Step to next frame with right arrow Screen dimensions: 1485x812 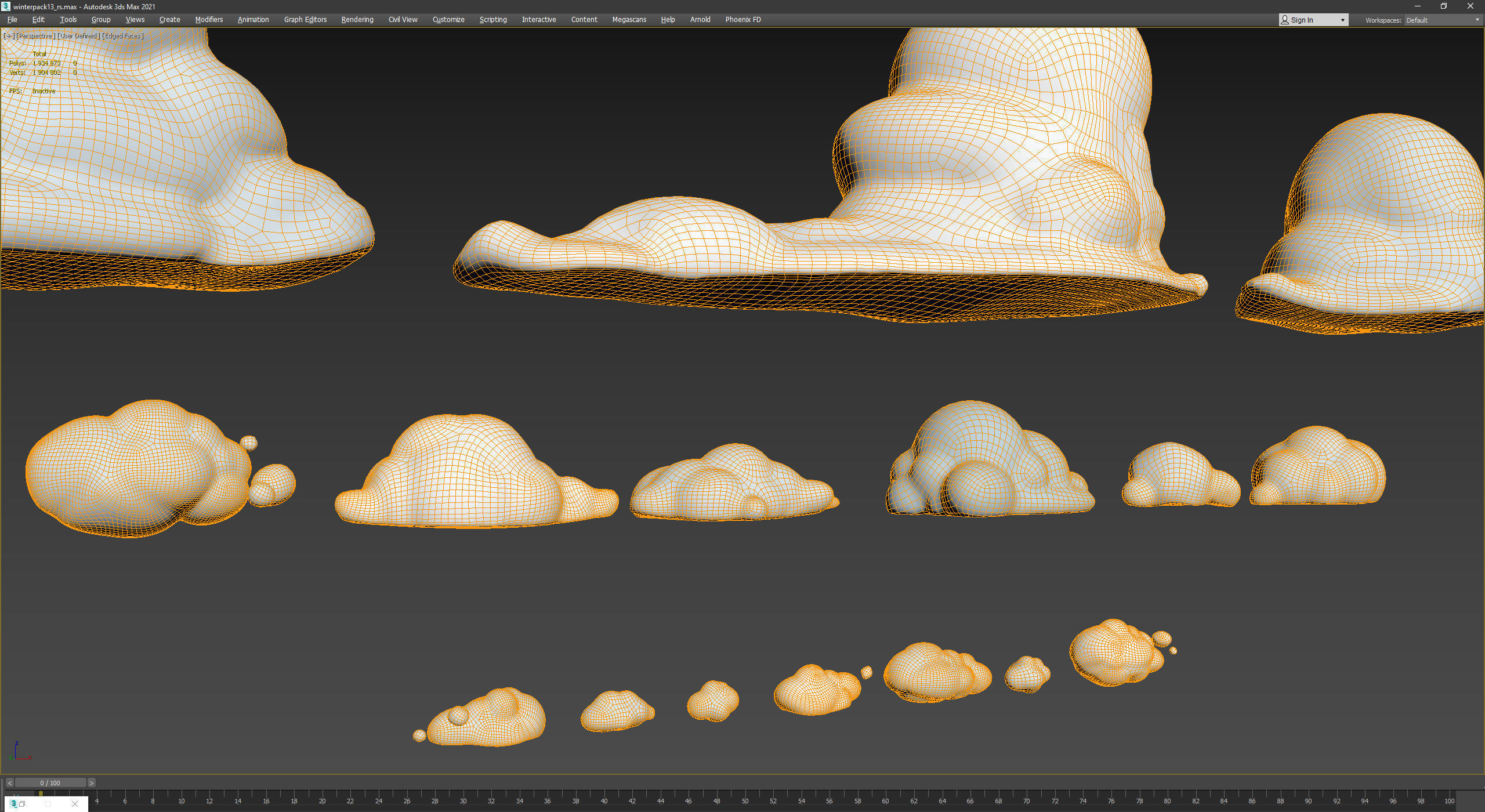(91, 783)
